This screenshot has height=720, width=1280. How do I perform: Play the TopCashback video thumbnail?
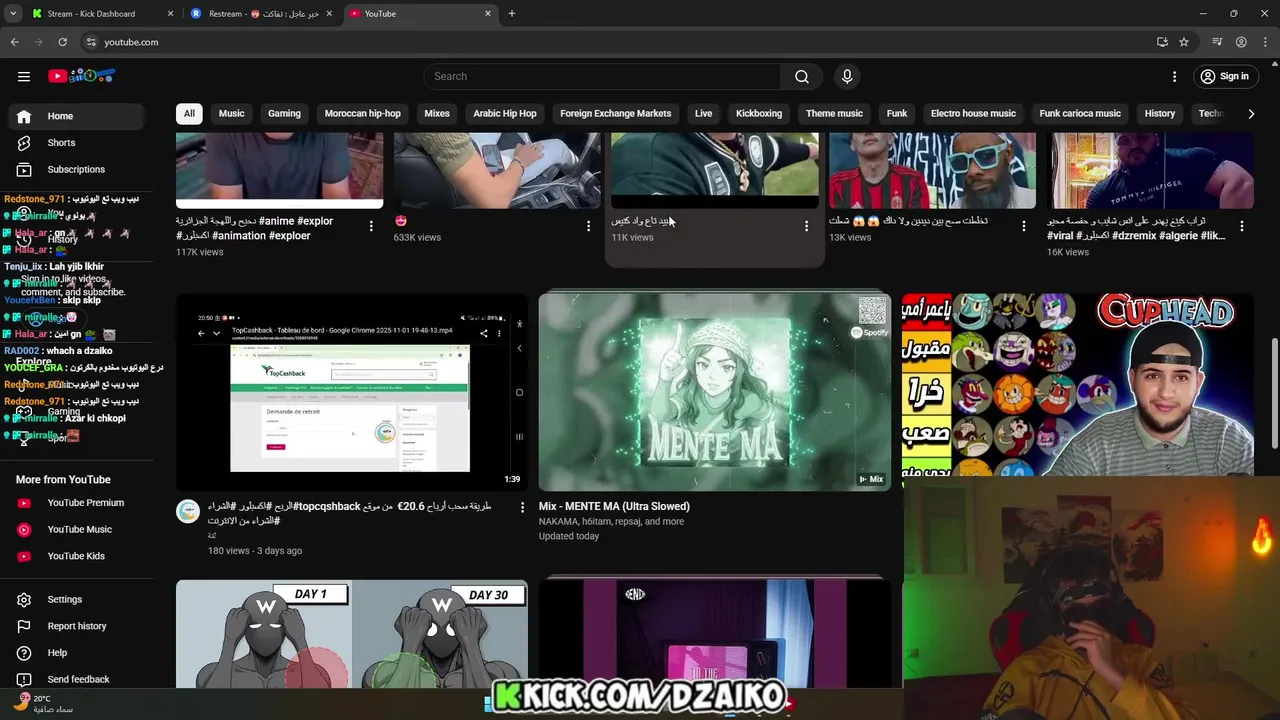click(352, 392)
